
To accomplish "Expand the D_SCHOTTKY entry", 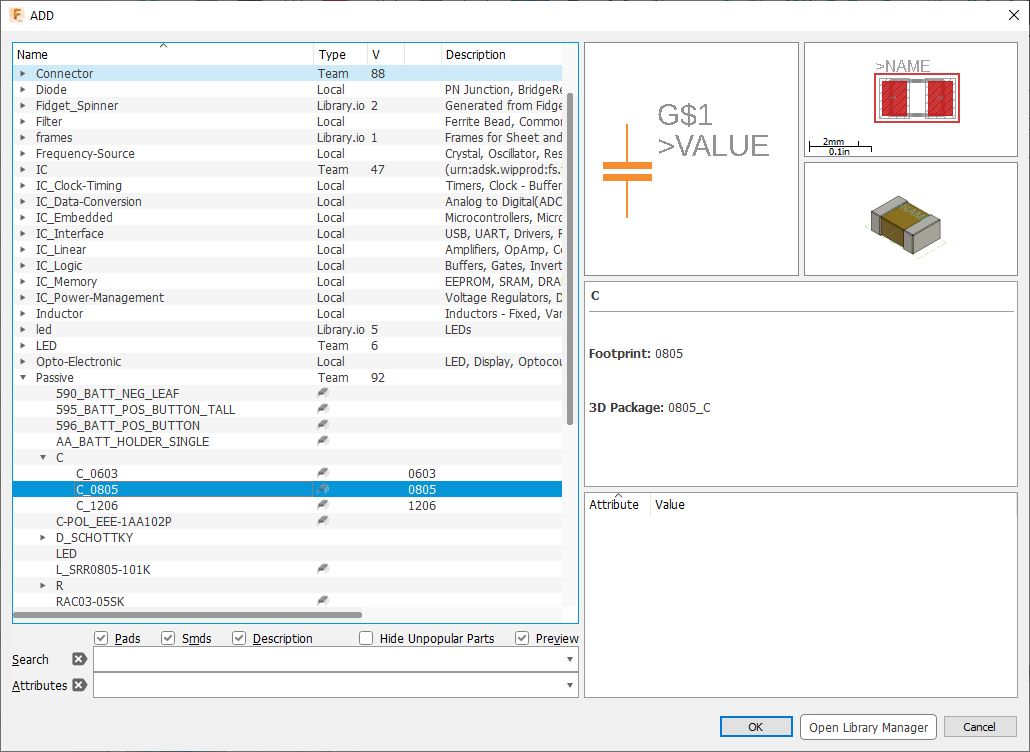I will (40, 537).
